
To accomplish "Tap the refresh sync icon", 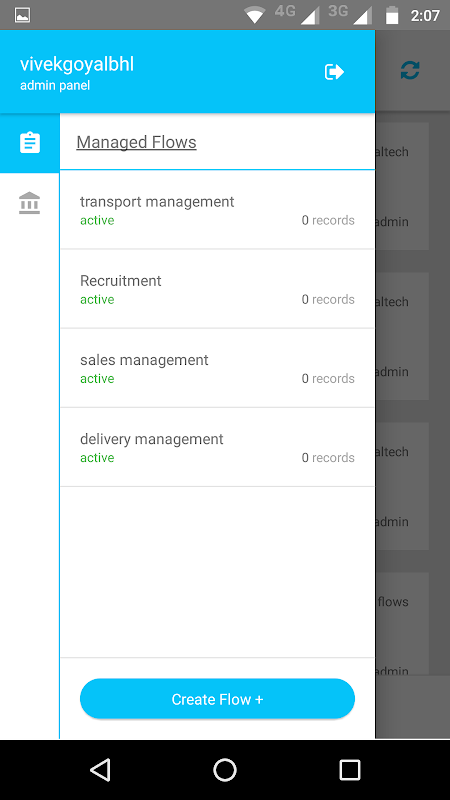I will (x=410, y=70).
